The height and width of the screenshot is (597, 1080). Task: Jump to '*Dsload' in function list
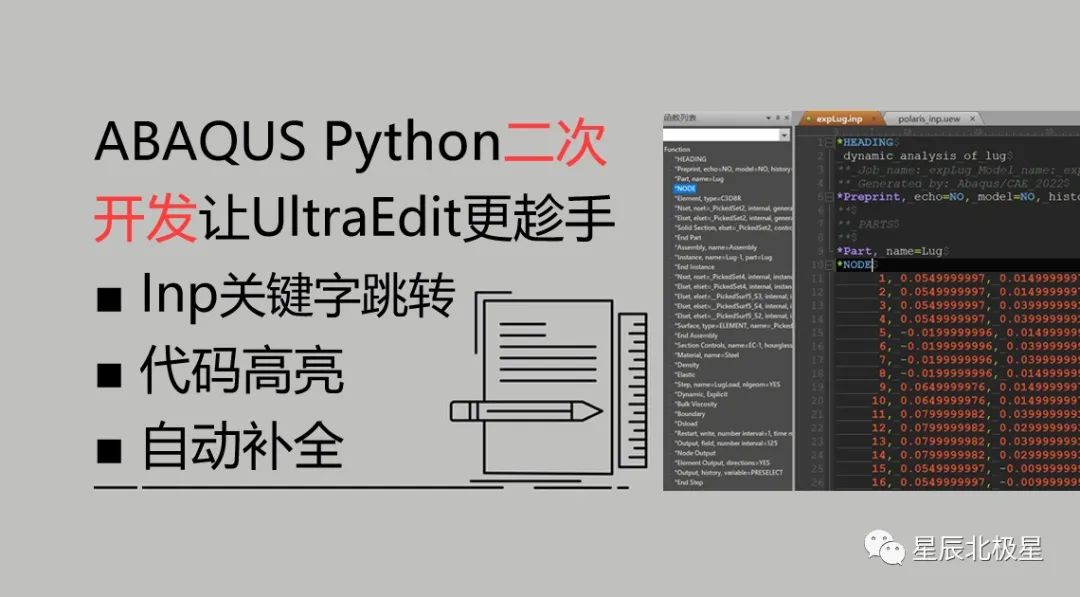pyautogui.click(x=686, y=423)
